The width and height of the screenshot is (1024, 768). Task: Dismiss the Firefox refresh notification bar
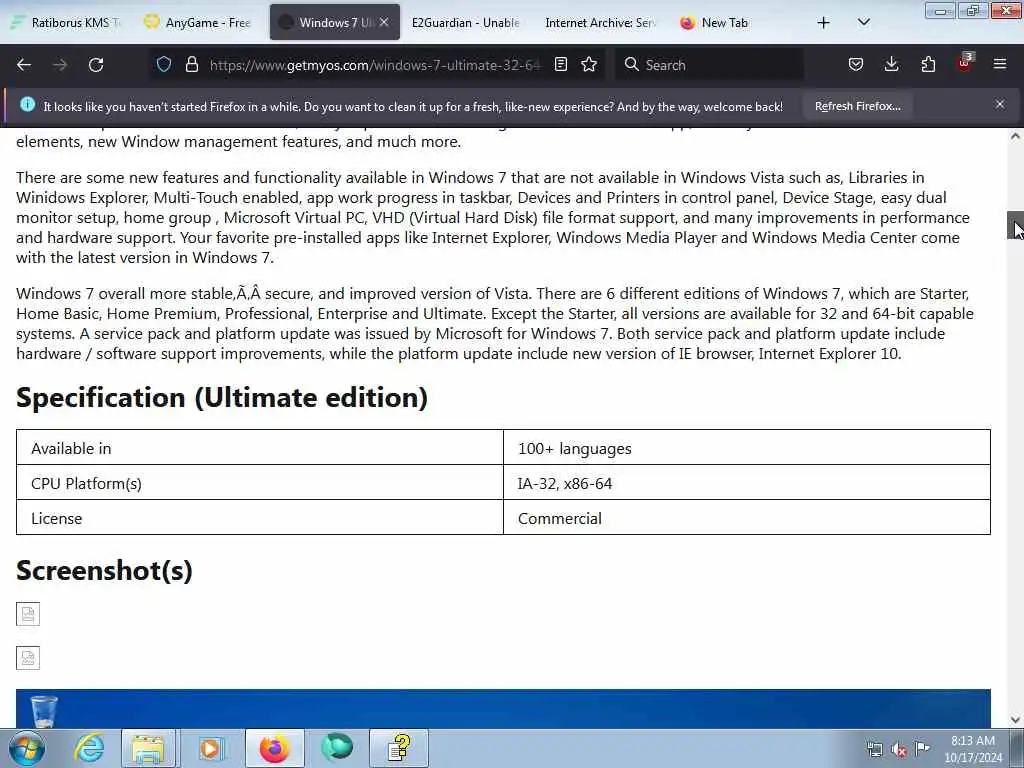1000,104
